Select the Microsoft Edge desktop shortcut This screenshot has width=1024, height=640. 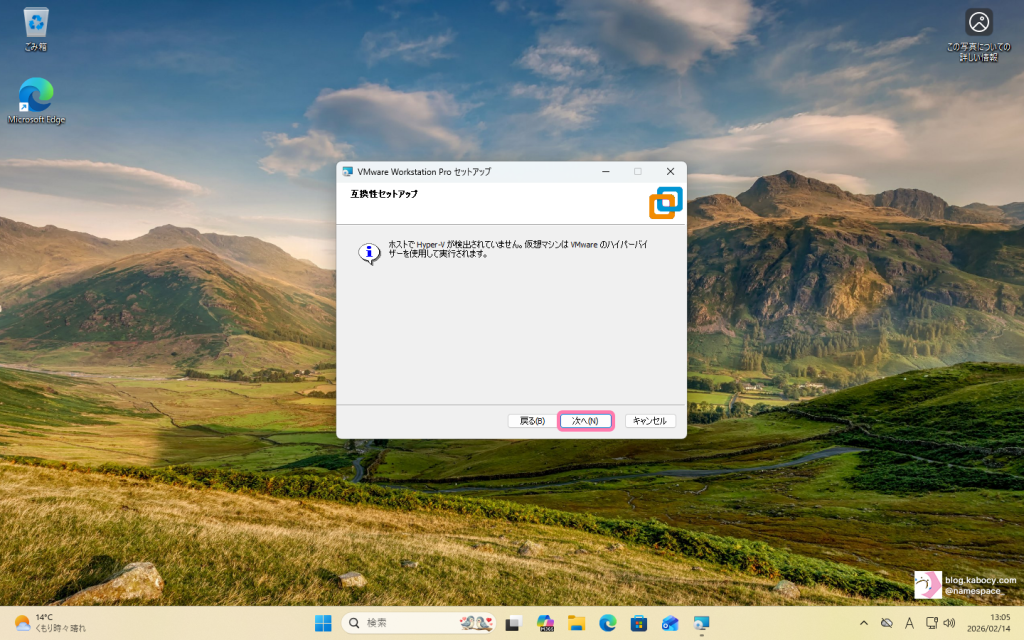(x=36, y=101)
